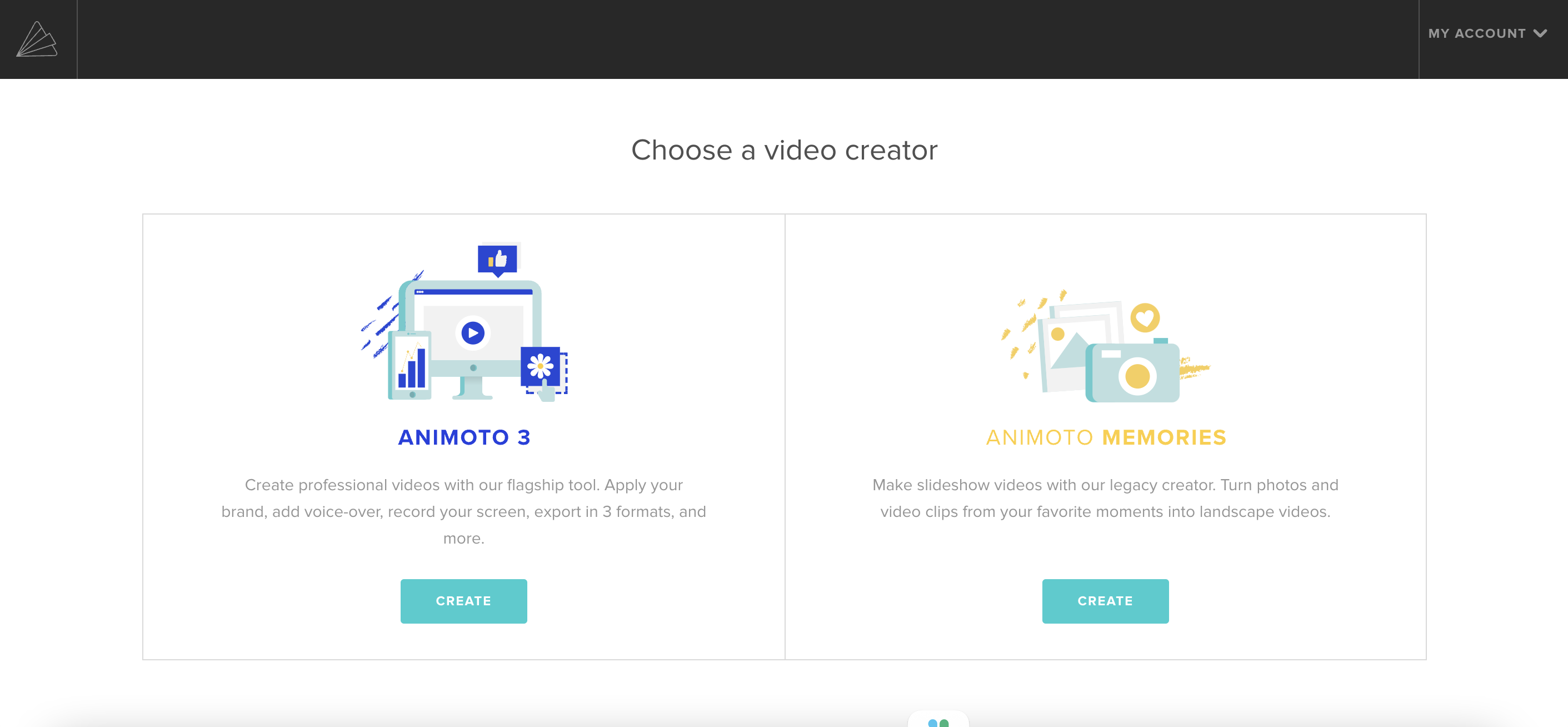Image resolution: width=1568 pixels, height=727 pixels.
Task: Click the Animoto 3 description text
Action: 463,511
